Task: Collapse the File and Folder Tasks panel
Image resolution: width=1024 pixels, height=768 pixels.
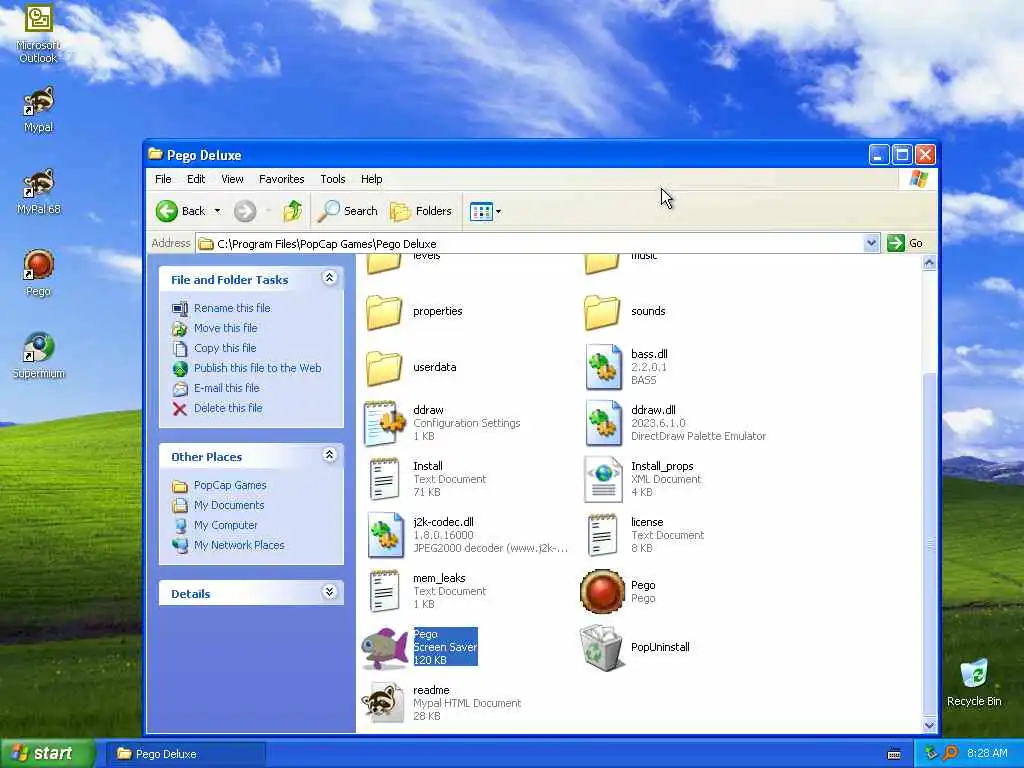Action: tap(329, 278)
